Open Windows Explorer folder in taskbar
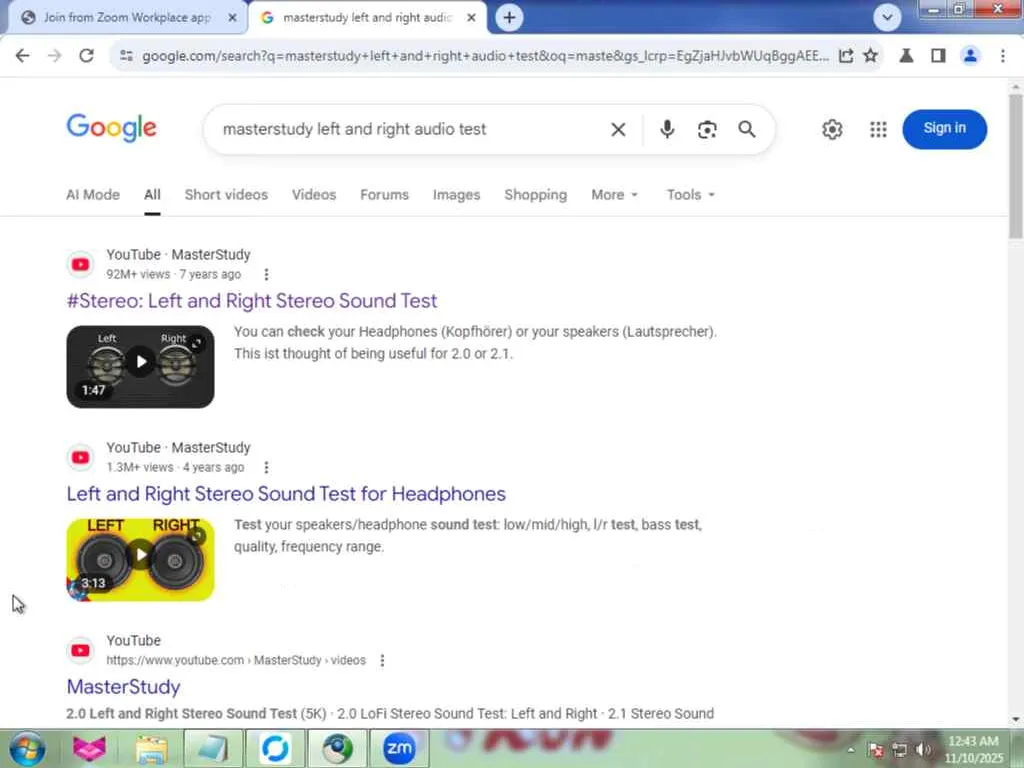 pos(151,748)
